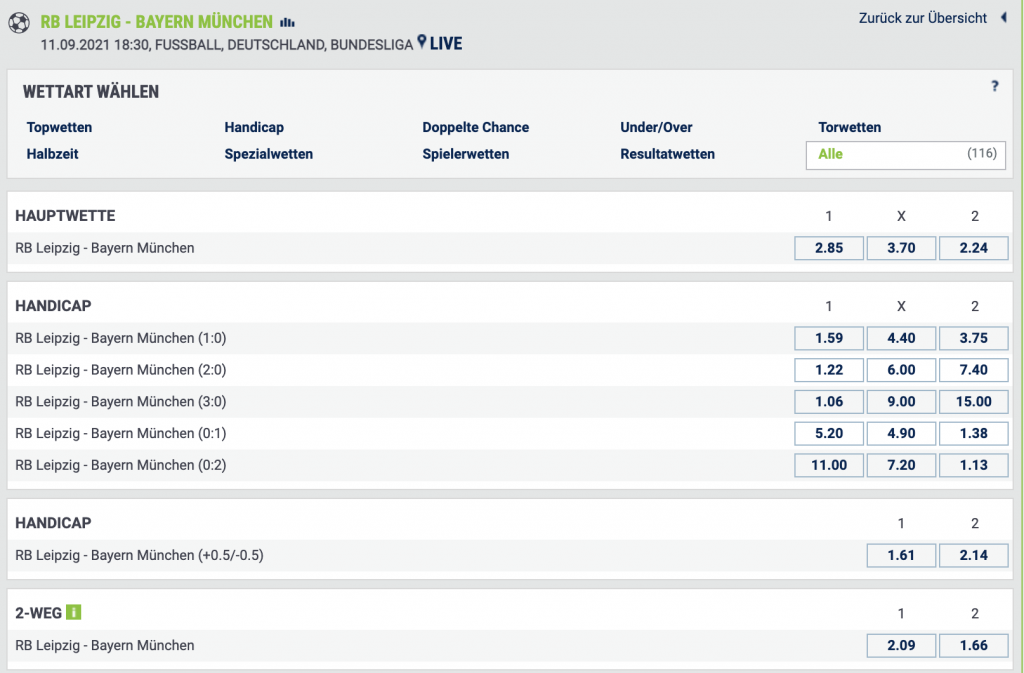
Task: Click the handicap (2:0) row label
Action: [x=121, y=370]
